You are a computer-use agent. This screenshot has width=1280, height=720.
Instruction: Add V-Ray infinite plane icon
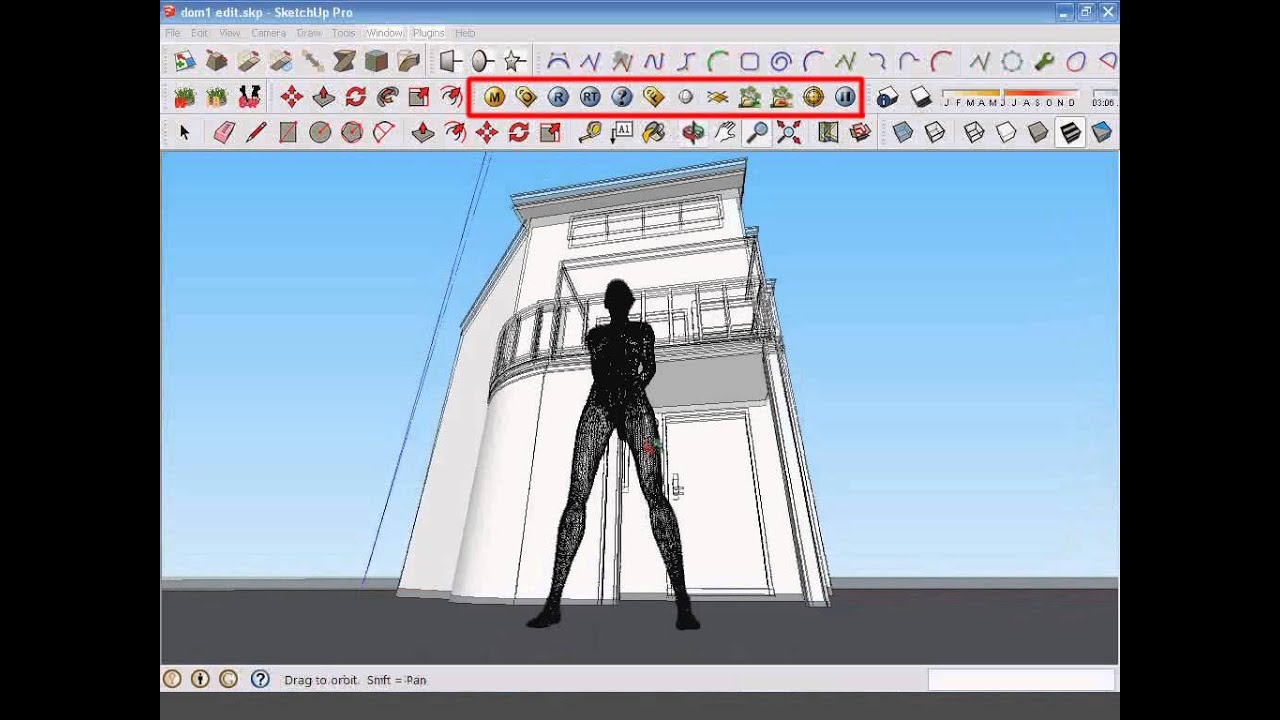click(x=717, y=97)
